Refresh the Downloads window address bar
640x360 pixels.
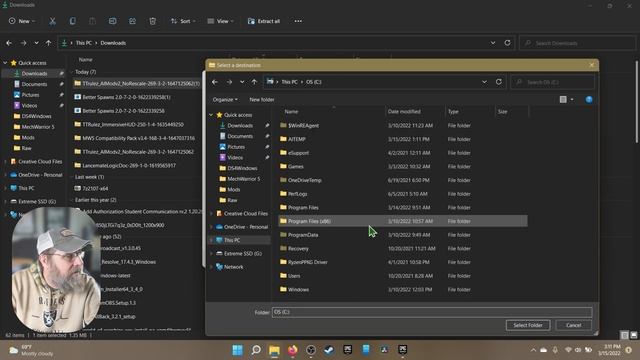click(x=507, y=43)
